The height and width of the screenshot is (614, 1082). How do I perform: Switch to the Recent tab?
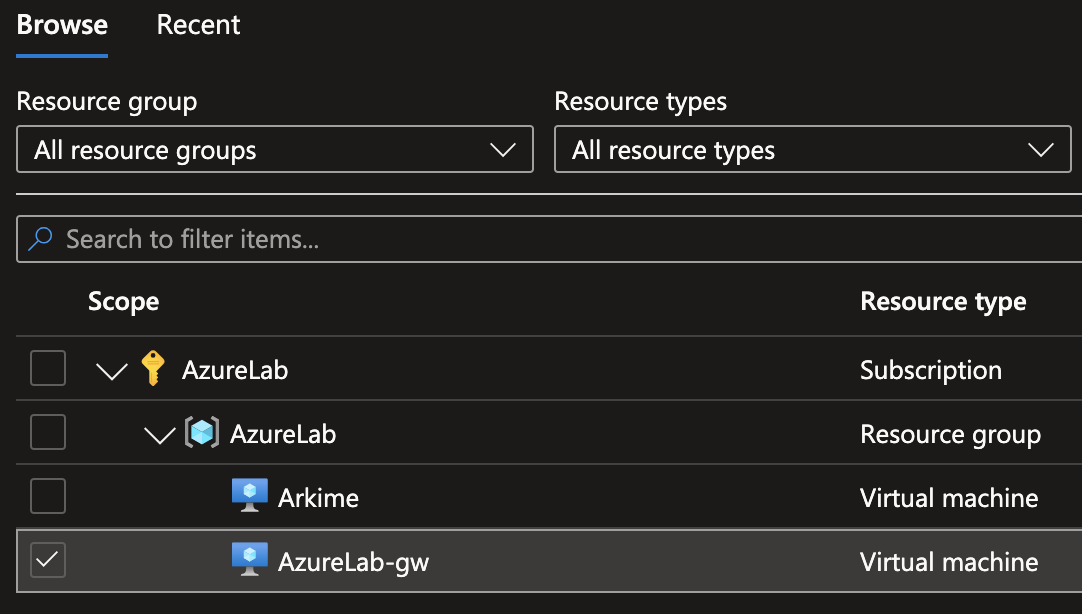(198, 25)
